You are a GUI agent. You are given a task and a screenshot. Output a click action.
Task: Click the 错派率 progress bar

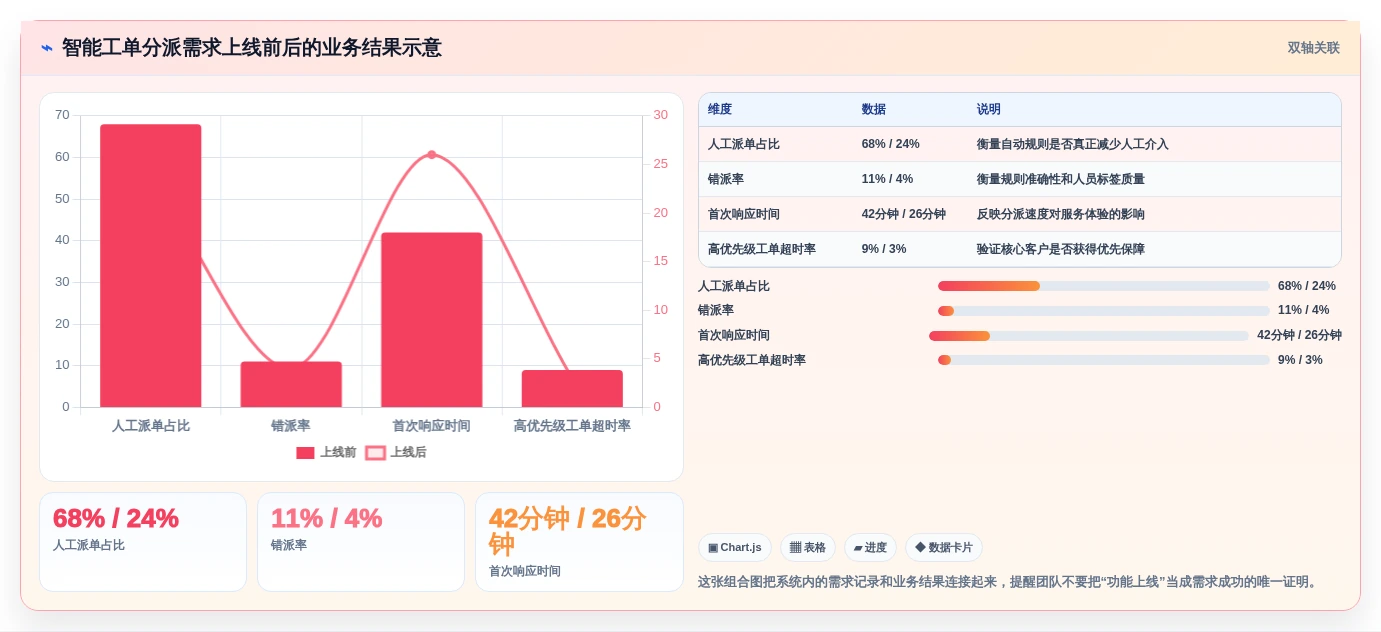tap(1104, 310)
